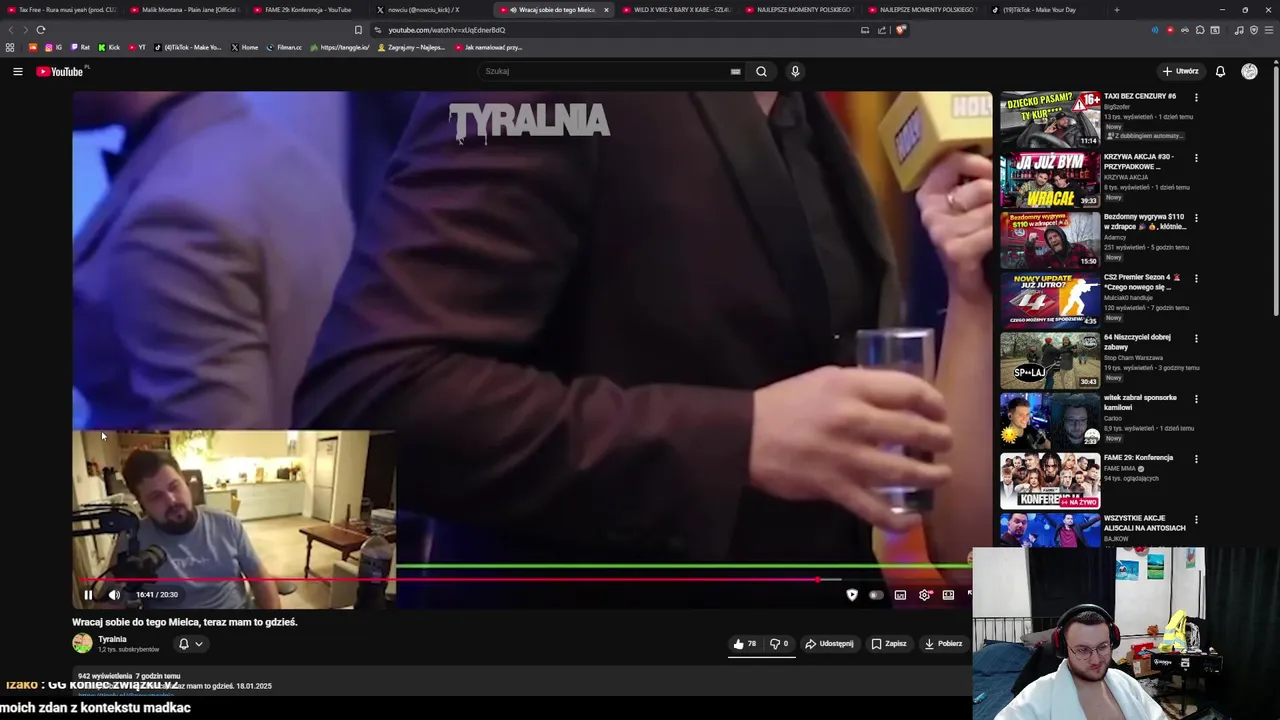Open witek zabrał sponsorke kamilowi thumbnail
This screenshot has height=720, width=1280.
(x=1050, y=421)
